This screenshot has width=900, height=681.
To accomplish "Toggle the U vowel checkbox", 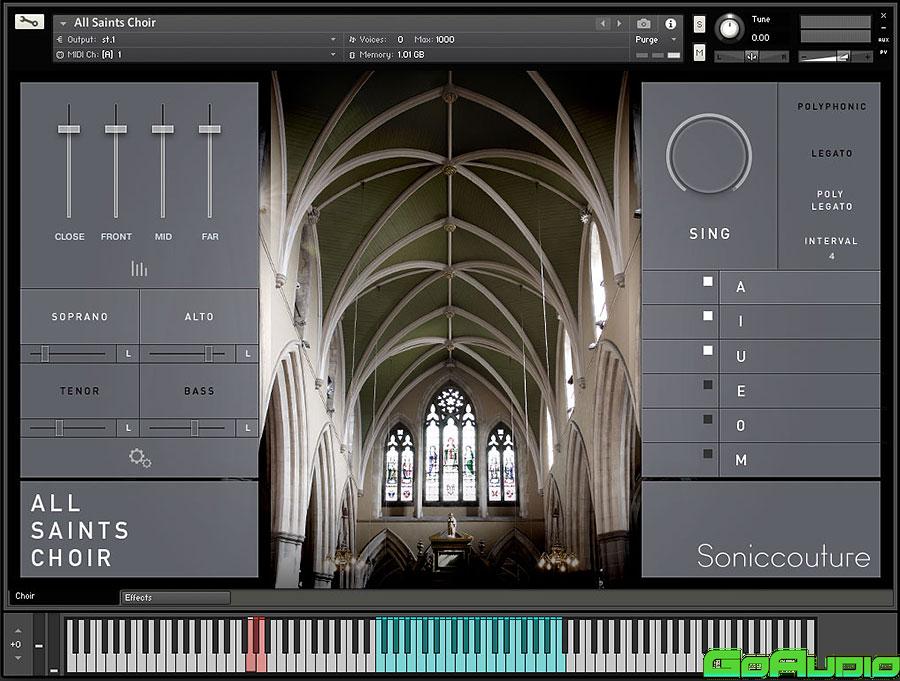I will click(x=708, y=351).
